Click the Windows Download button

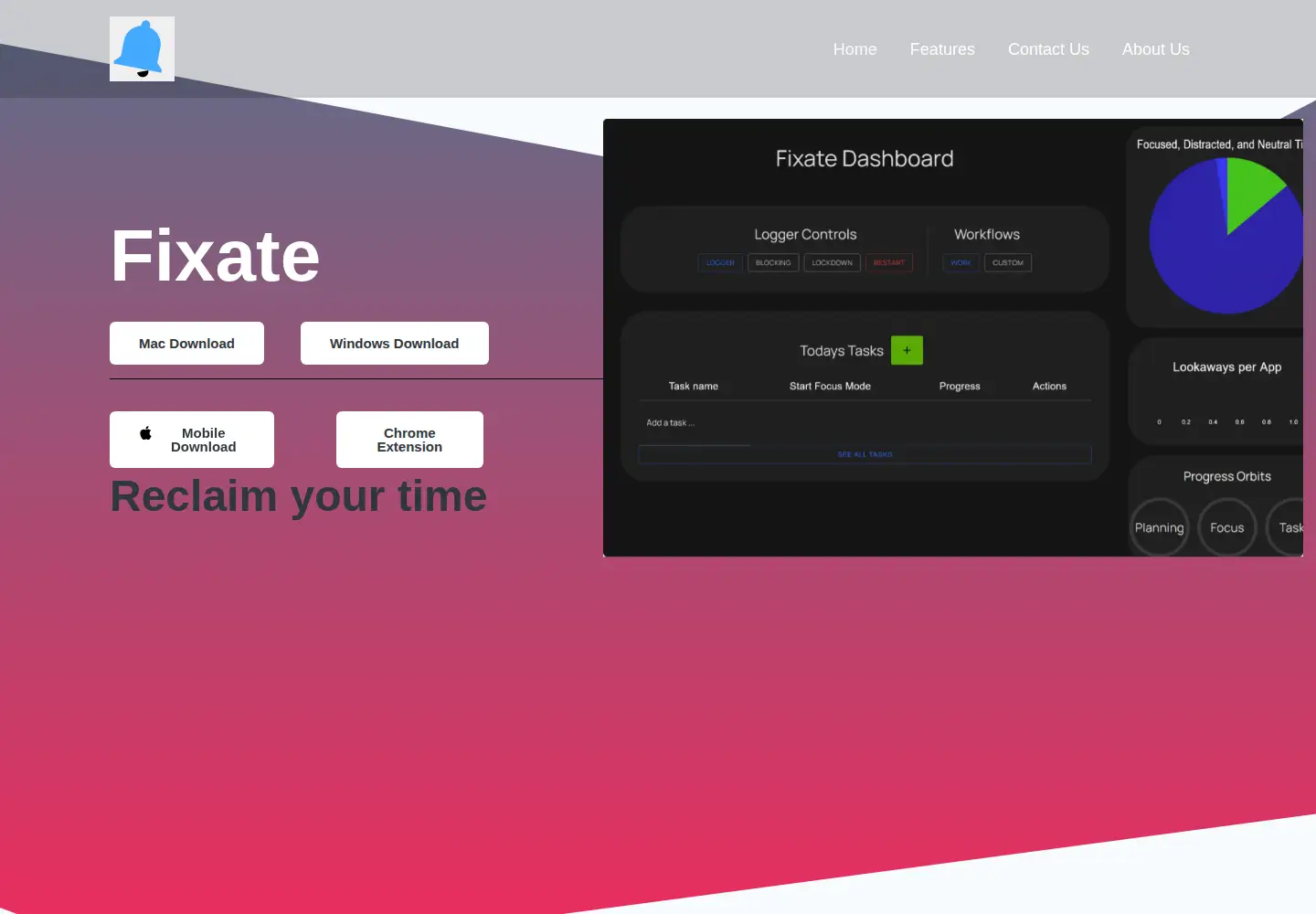click(x=395, y=344)
